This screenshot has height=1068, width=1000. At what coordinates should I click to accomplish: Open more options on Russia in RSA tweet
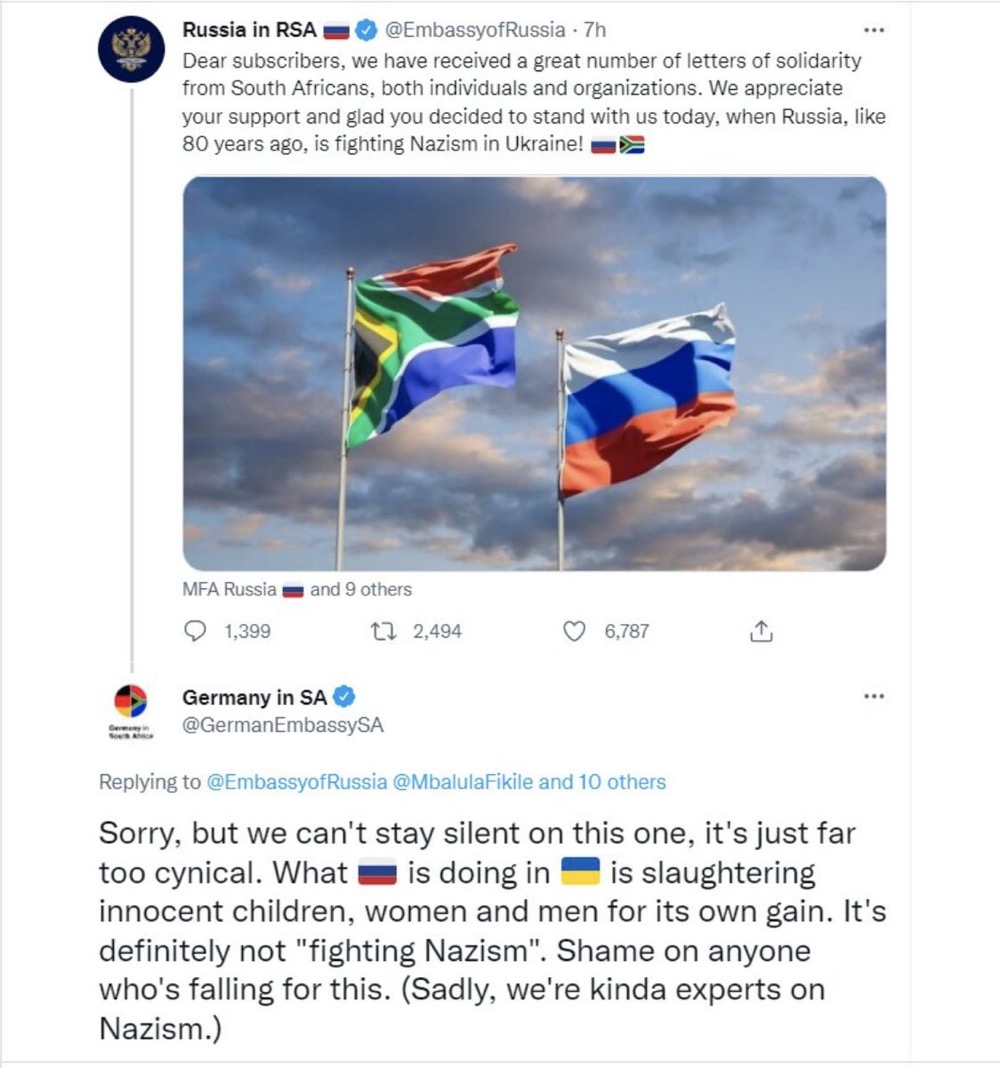873,30
